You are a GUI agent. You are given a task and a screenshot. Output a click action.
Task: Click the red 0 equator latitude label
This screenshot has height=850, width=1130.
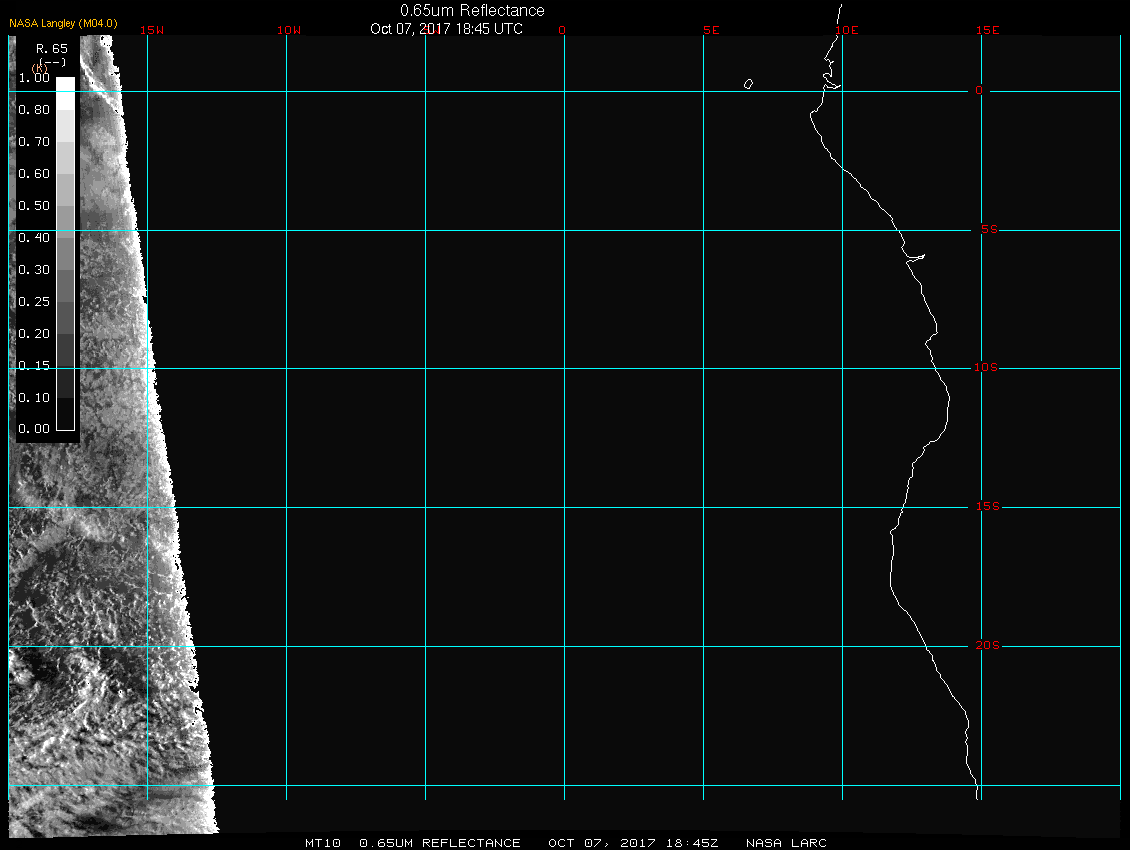click(979, 91)
